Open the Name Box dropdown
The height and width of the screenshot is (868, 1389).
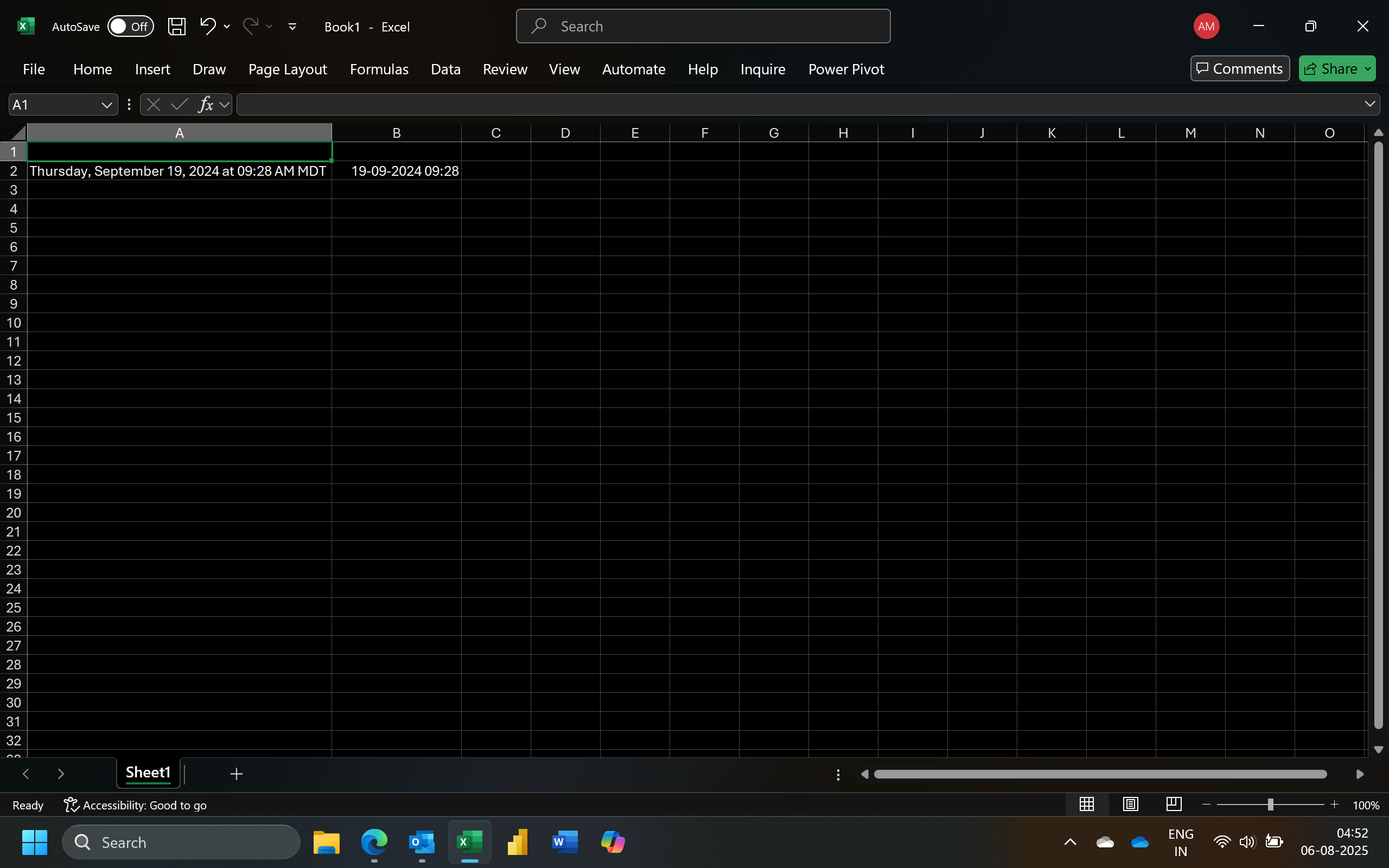point(107,104)
